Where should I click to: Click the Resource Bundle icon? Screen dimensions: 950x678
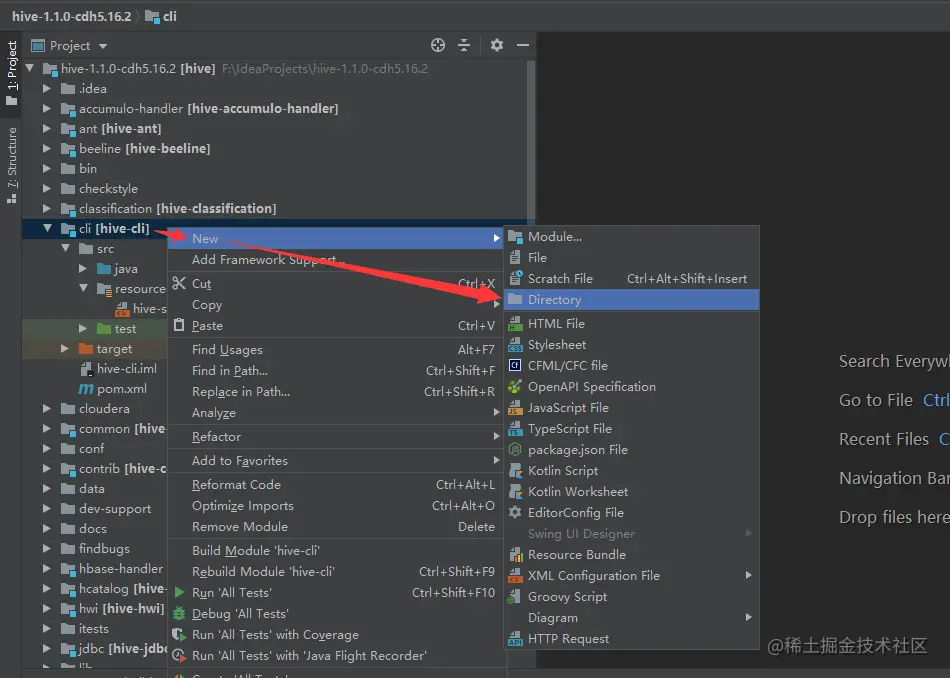(515, 554)
